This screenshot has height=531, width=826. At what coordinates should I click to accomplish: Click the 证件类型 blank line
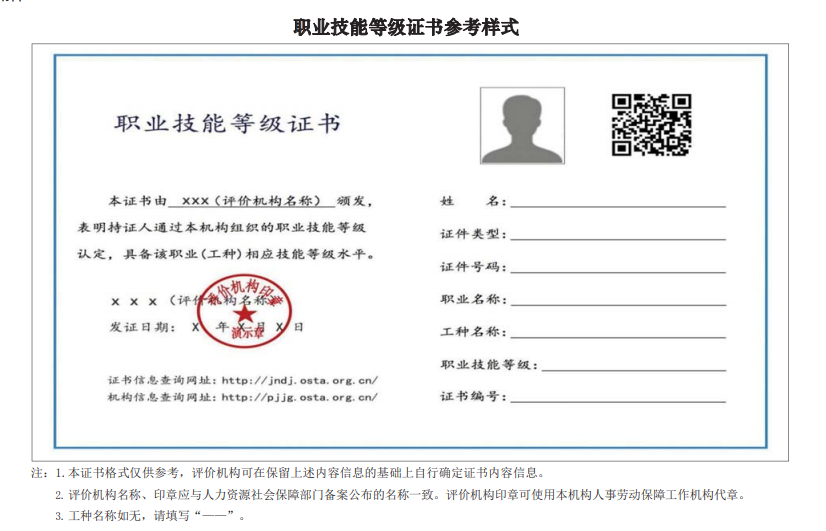click(618, 239)
